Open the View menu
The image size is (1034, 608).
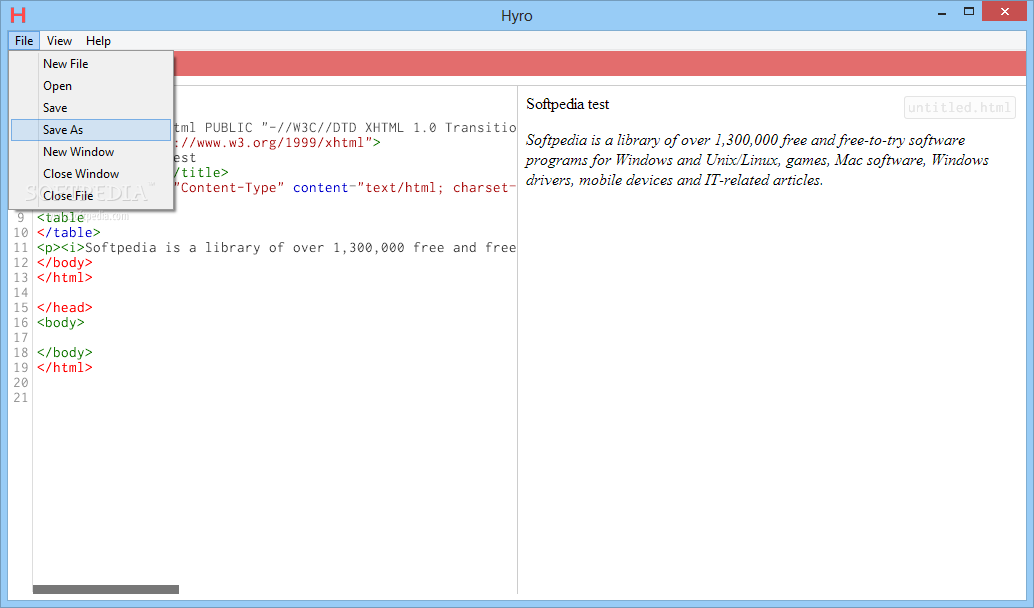point(59,41)
